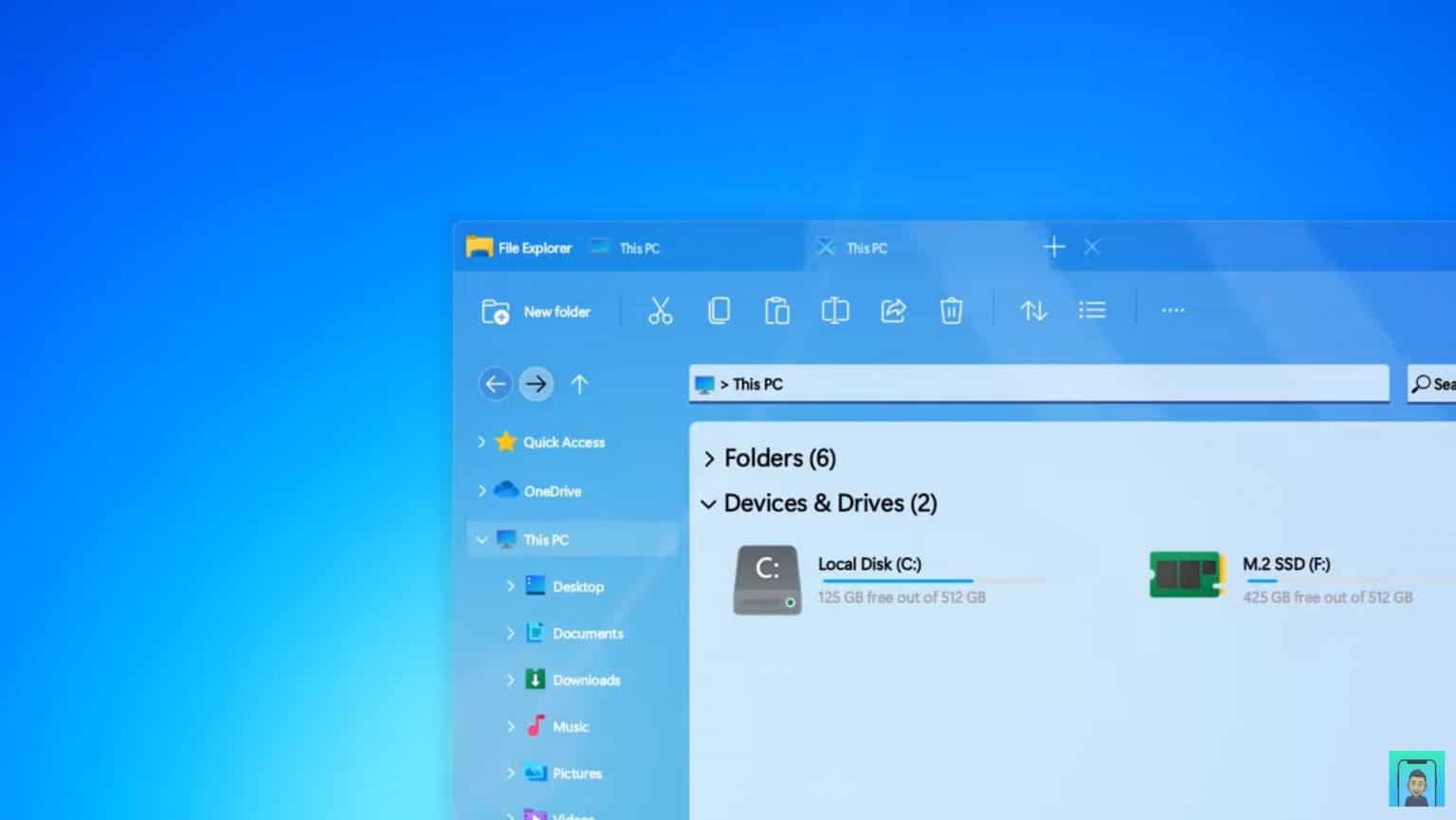Click the Copy icon

coord(719,310)
